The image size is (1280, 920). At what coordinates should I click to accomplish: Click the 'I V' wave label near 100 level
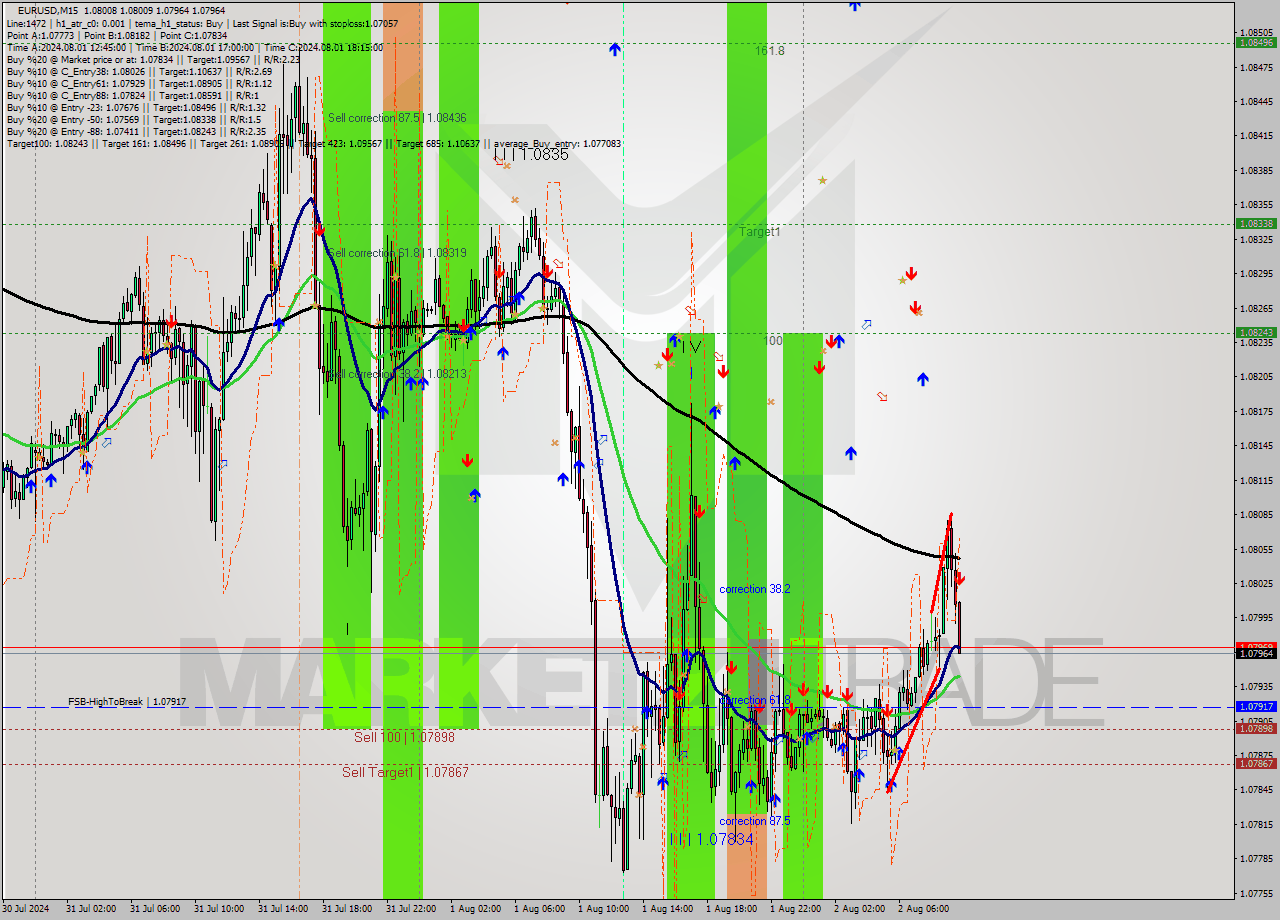point(691,347)
